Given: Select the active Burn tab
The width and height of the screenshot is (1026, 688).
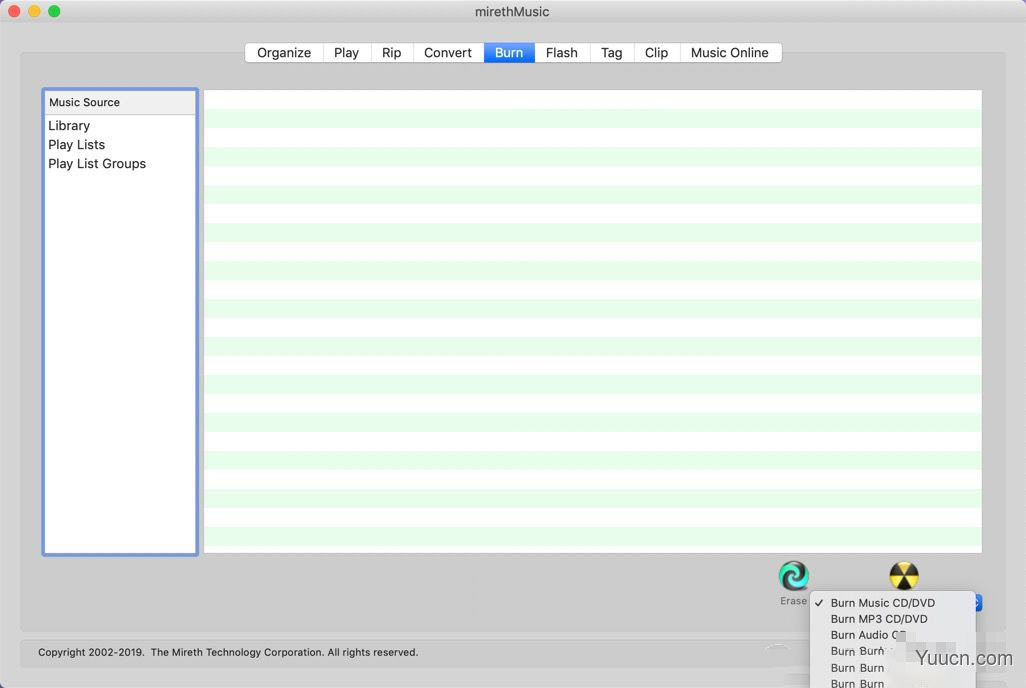Looking at the screenshot, I should point(509,53).
